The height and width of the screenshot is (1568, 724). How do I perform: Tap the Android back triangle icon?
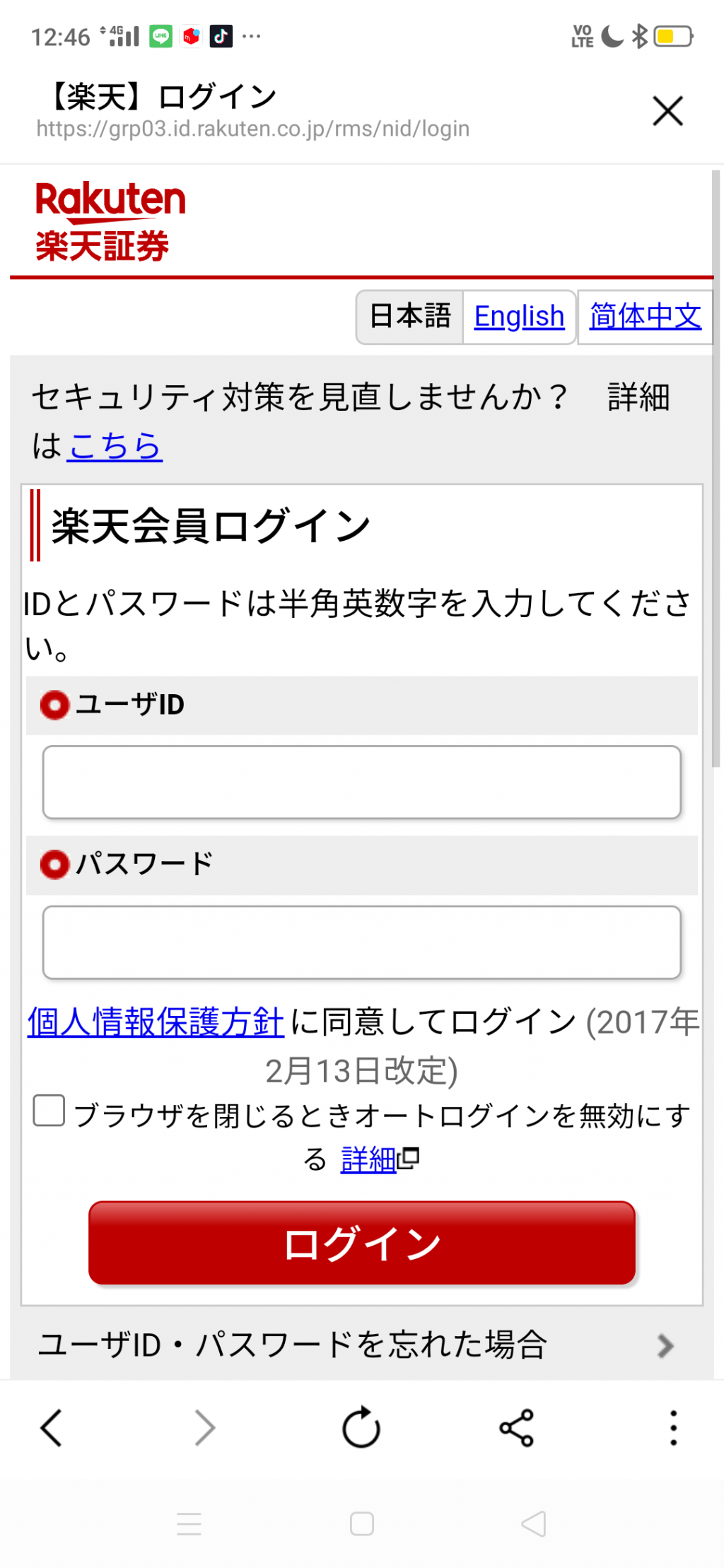[534, 1523]
